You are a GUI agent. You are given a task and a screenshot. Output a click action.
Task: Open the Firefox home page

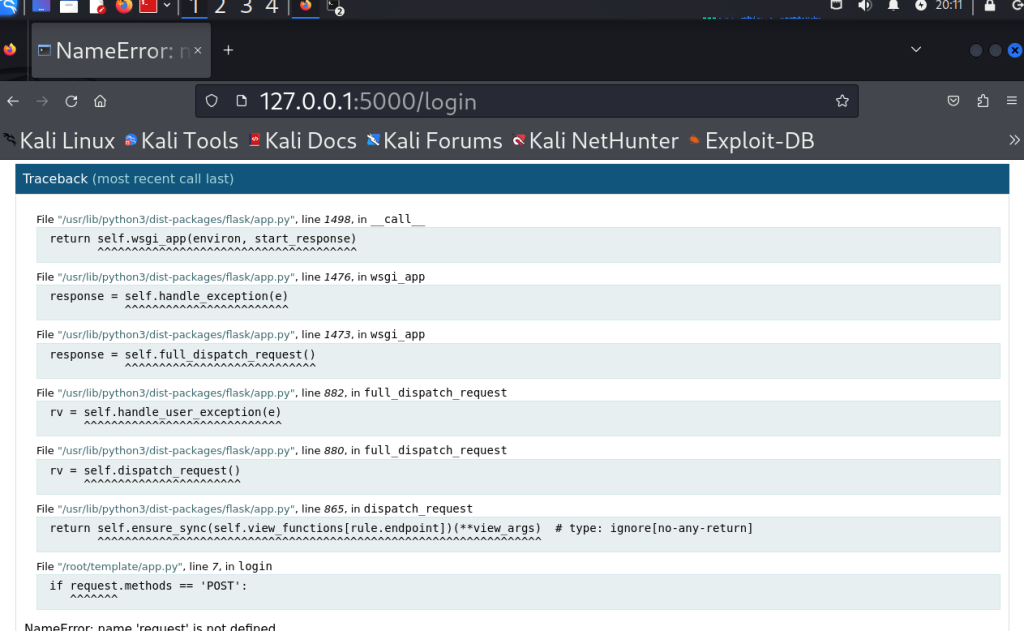coord(100,101)
